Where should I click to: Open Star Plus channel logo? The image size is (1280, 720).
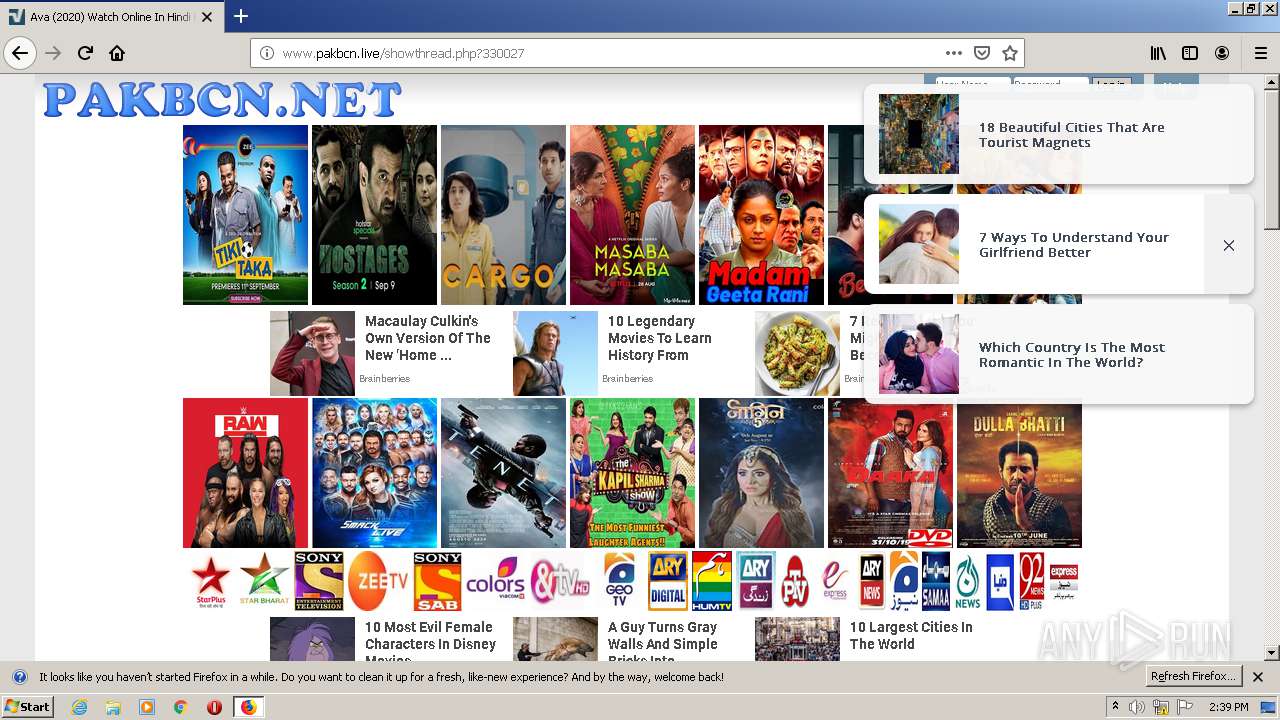pyautogui.click(x=211, y=581)
